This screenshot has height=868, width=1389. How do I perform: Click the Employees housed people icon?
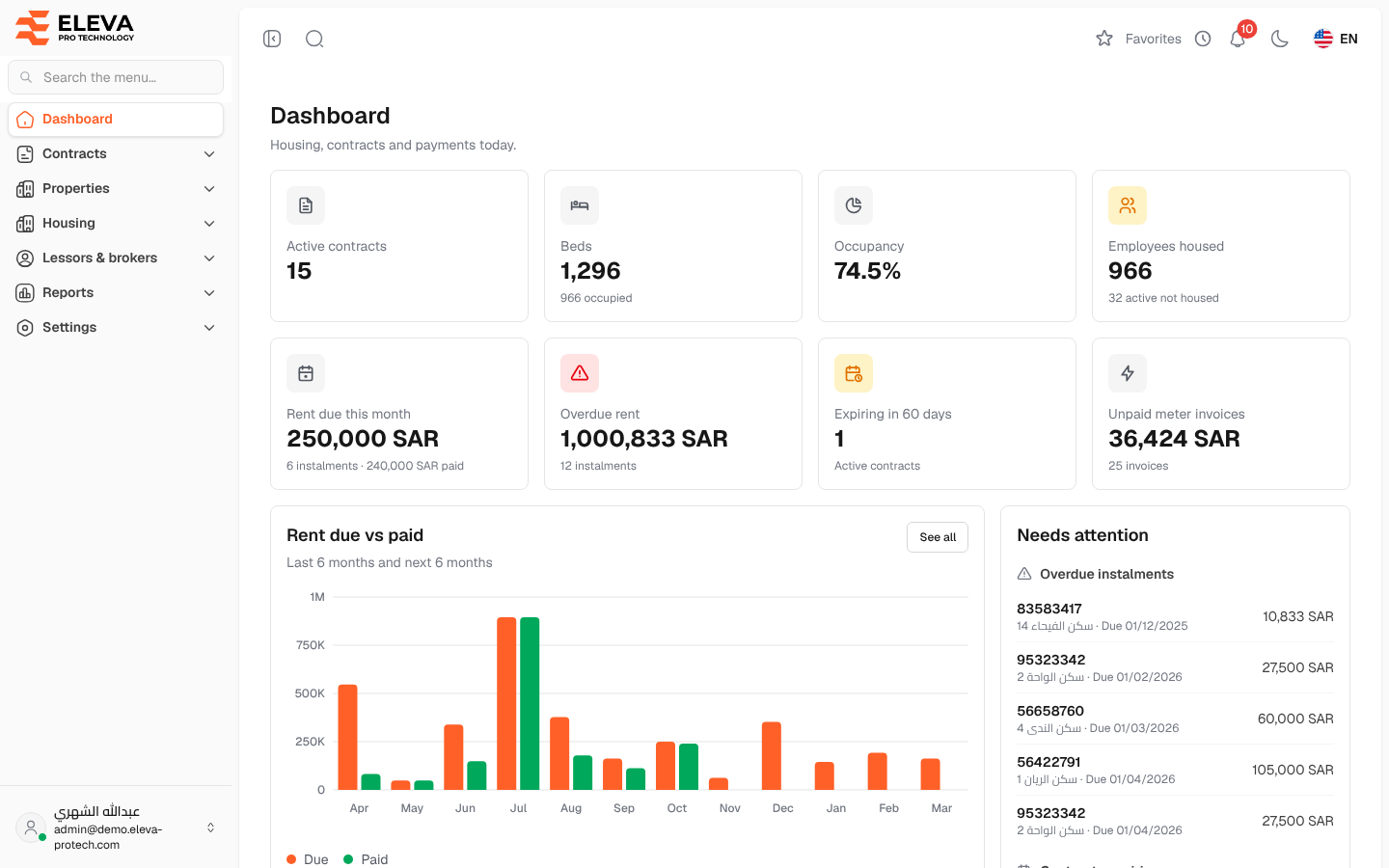pos(1128,205)
